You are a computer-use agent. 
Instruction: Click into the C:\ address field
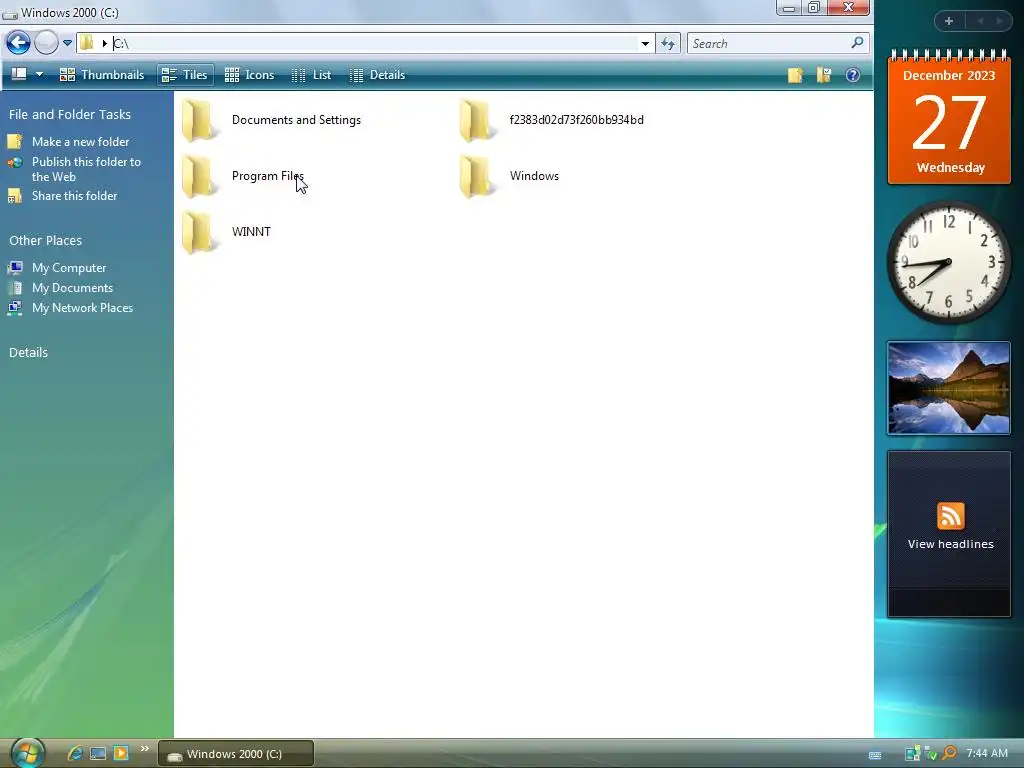[x=374, y=44]
